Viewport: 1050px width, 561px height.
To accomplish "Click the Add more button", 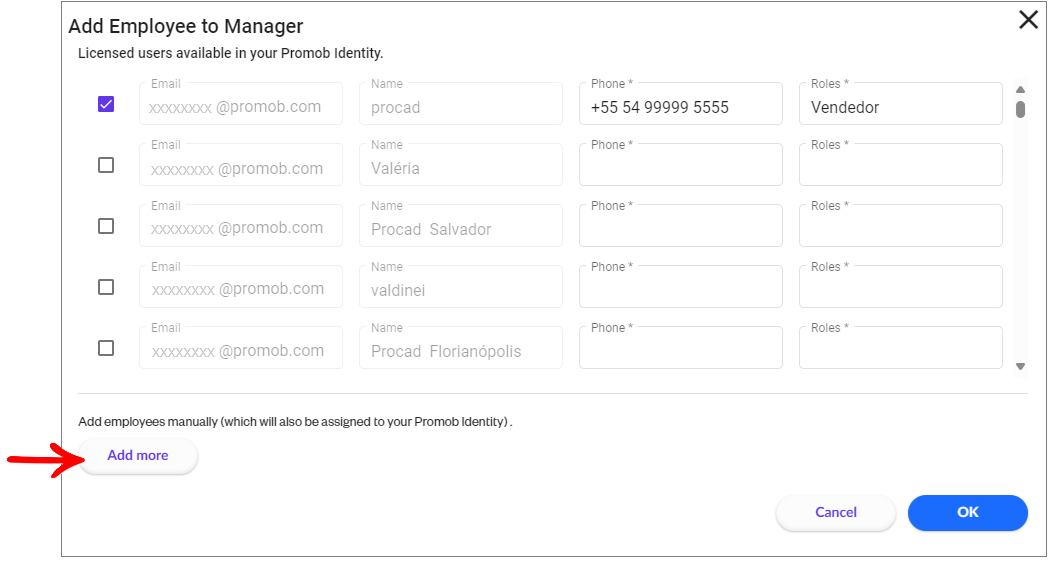I will tap(138, 456).
